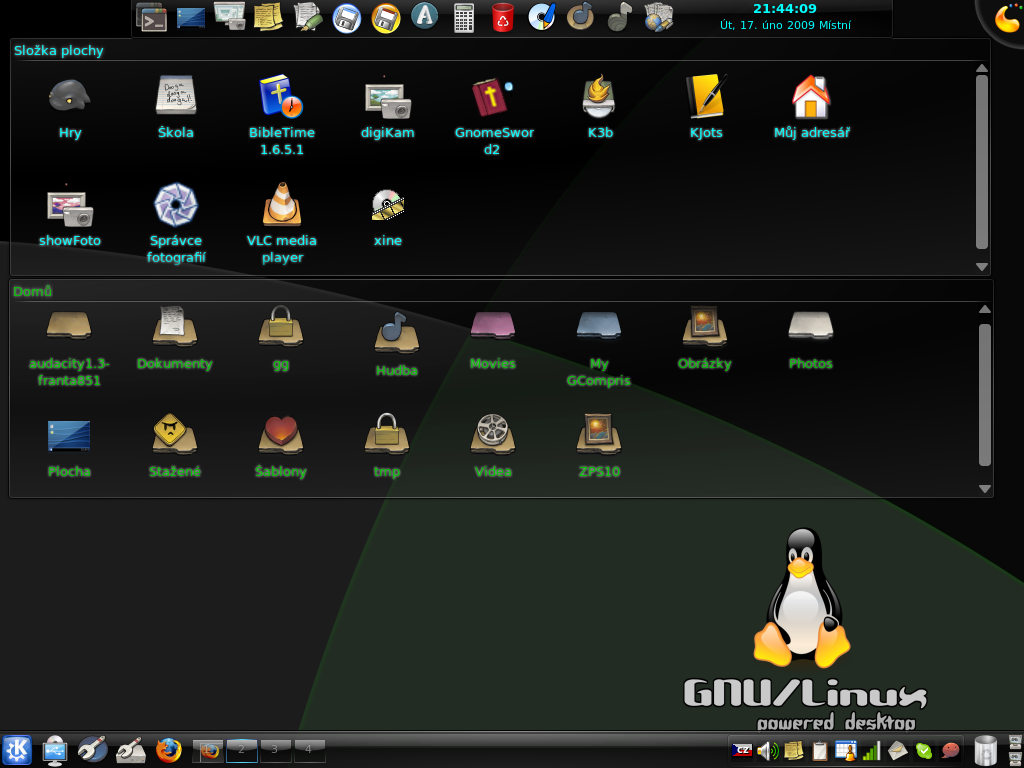Click the screenshot camera icon in top panel
The width and height of the screenshot is (1024, 768).
230,16
